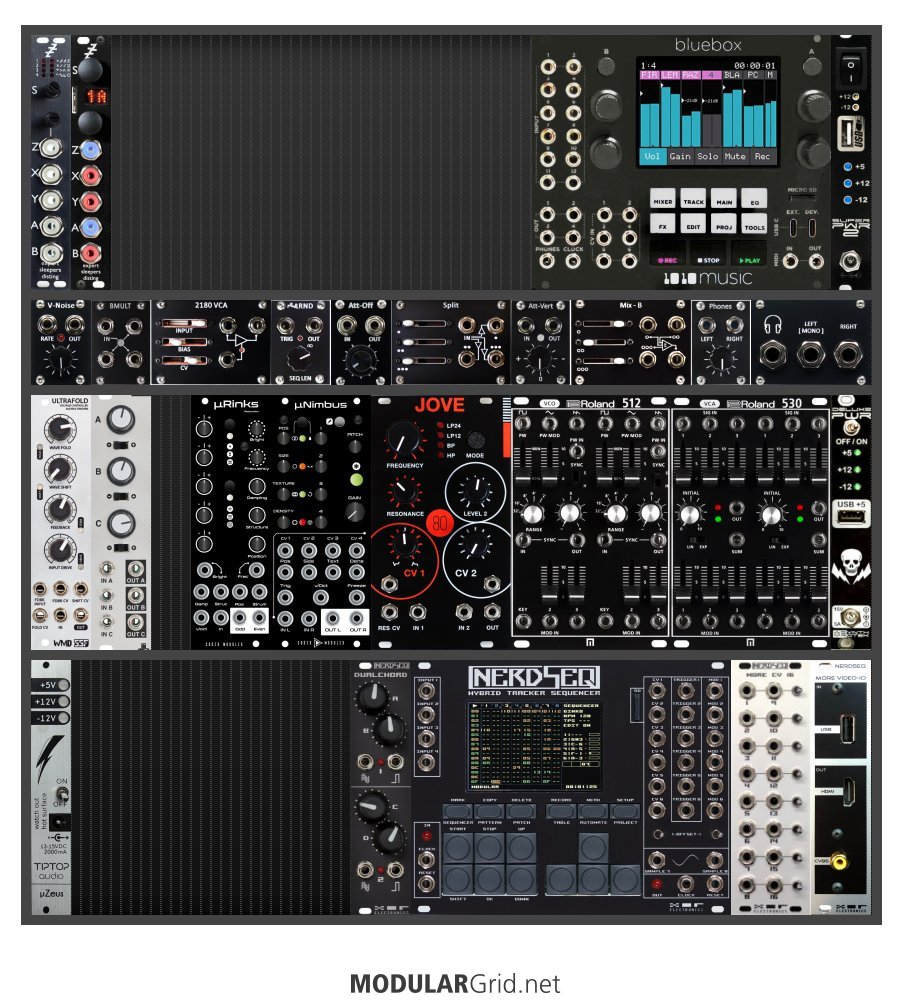The image size is (912, 1005).
Task: Click Dualchord knob D
Action: pyautogui.click(x=389, y=836)
